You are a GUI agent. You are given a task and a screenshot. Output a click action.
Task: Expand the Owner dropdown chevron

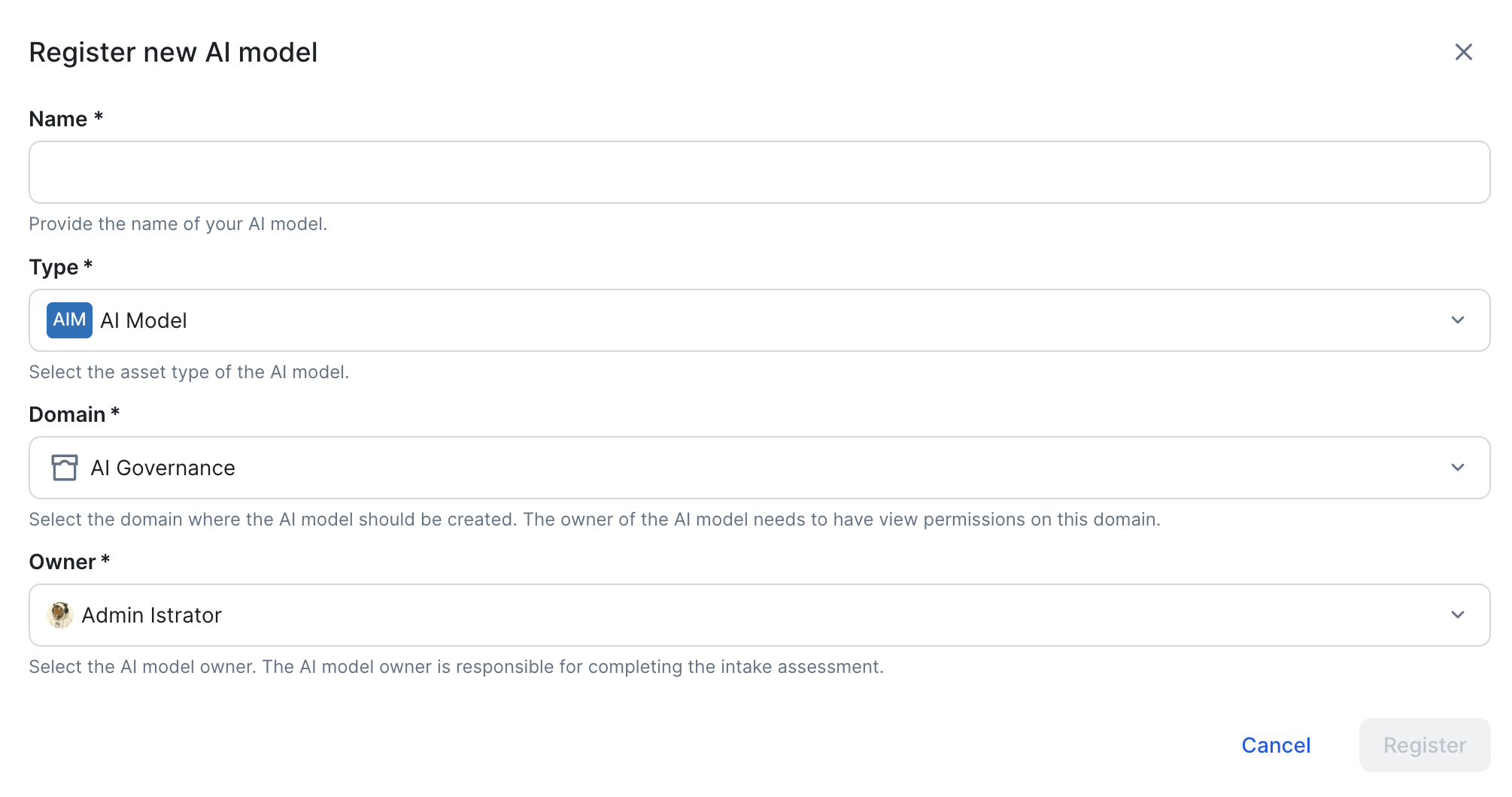coord(1457,615)
